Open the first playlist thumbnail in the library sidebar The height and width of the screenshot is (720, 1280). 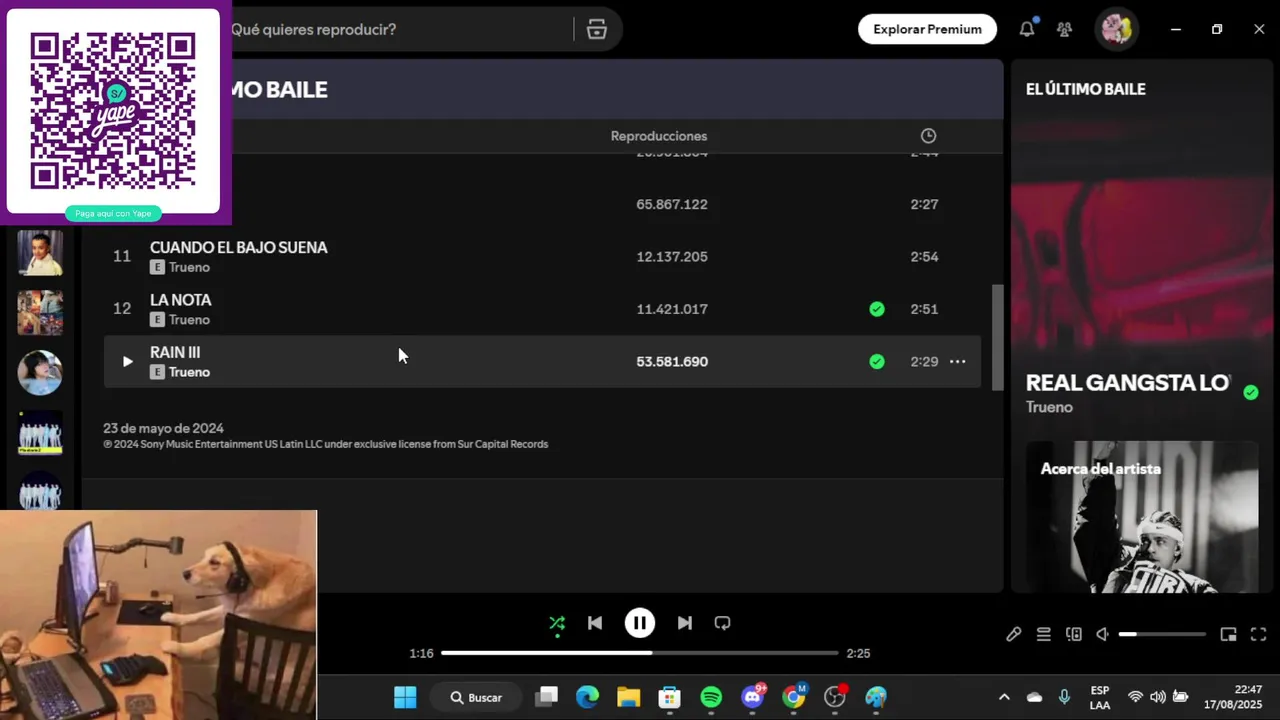pos(40,253)
